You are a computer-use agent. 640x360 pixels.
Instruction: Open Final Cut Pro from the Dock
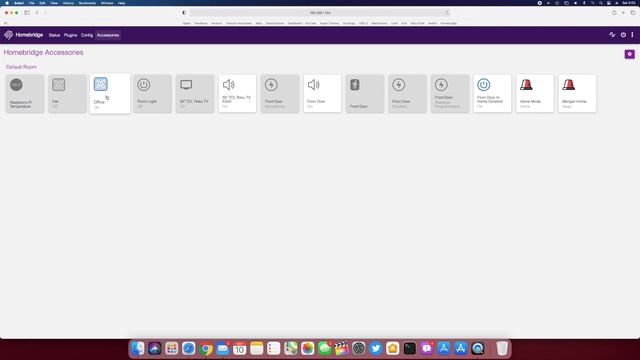pos(342,348)
